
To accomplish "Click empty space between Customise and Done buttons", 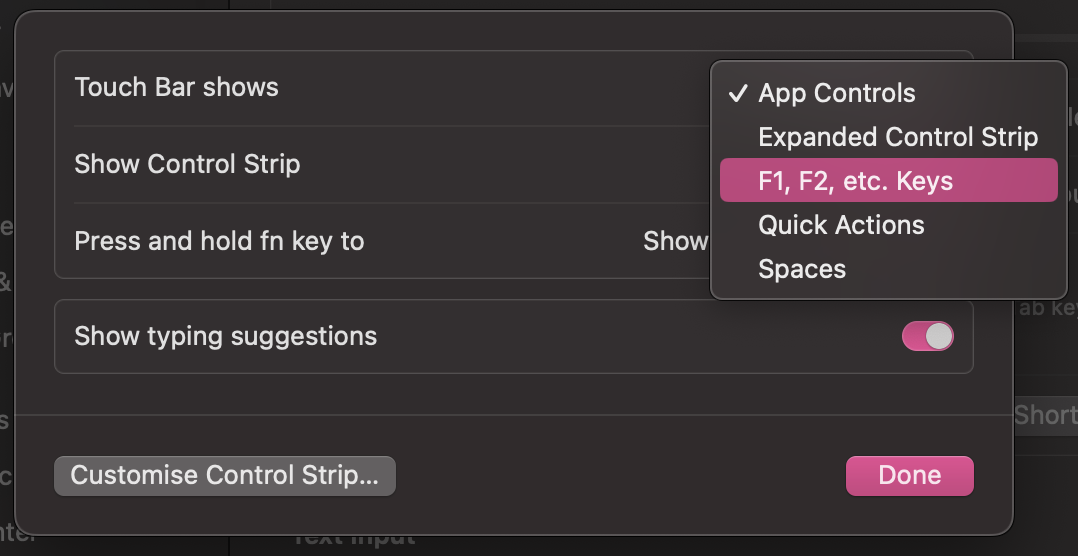I will (620, 476).
